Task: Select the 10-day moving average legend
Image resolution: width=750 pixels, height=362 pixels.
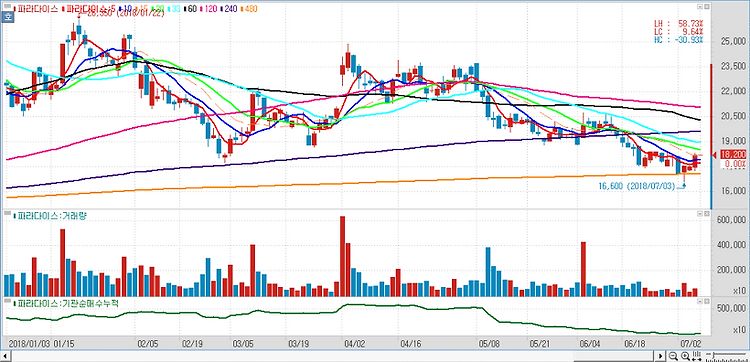Action: (127, 9)
